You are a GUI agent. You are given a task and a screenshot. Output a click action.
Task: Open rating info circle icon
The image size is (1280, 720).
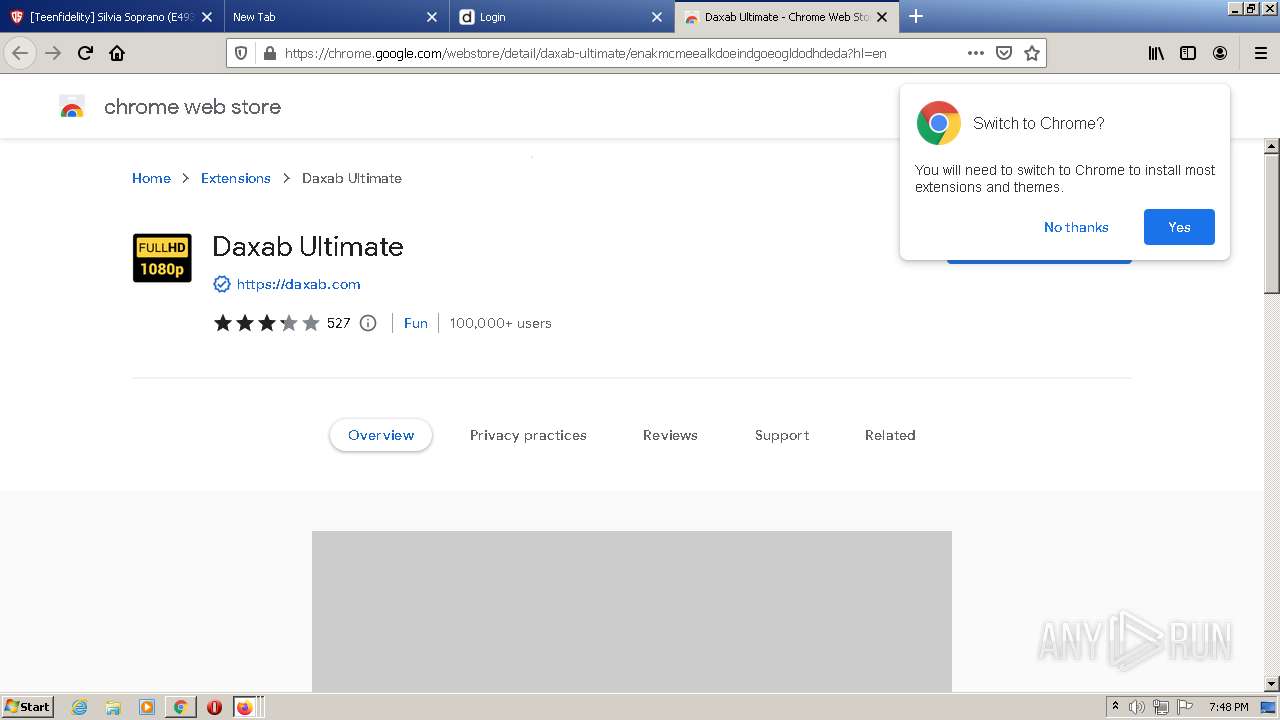pos(368,323)
